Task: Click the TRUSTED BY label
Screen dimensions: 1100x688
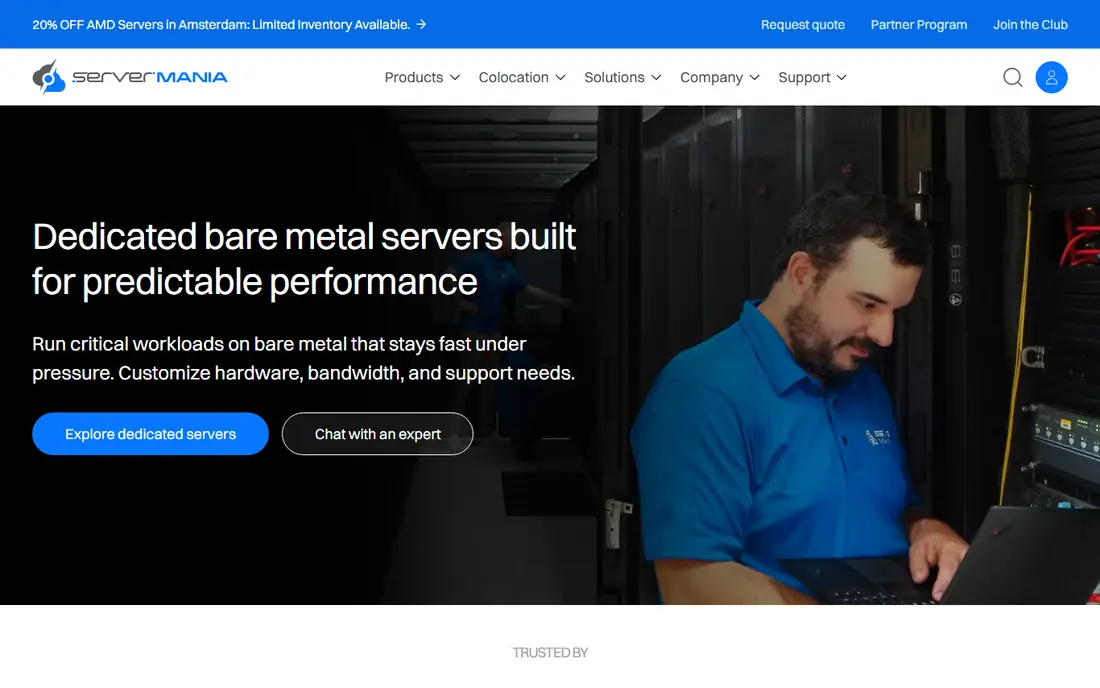Action: pos(550,652)
